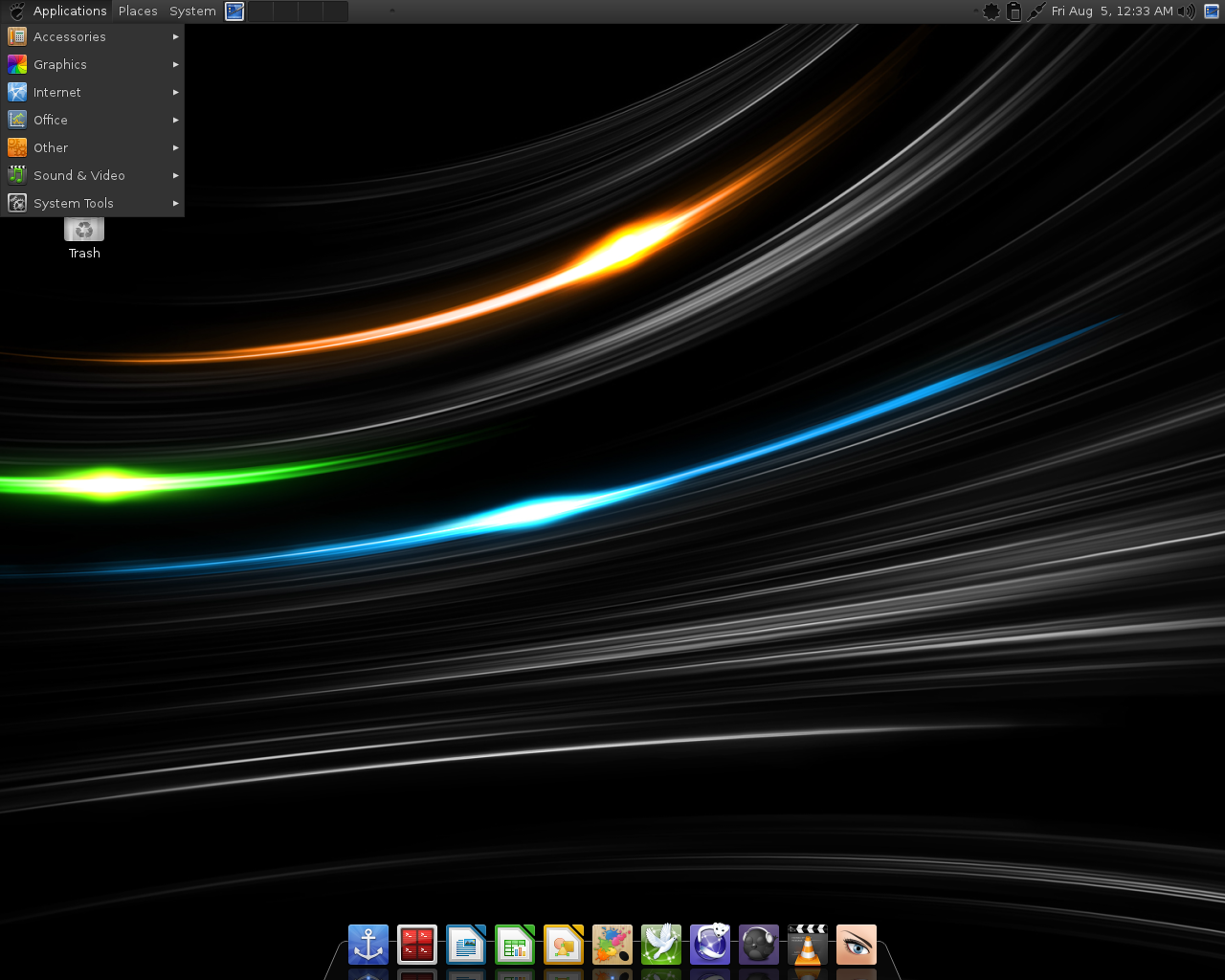
Task: Select the Trash icon on desktop
Action: tap(84, 237)
